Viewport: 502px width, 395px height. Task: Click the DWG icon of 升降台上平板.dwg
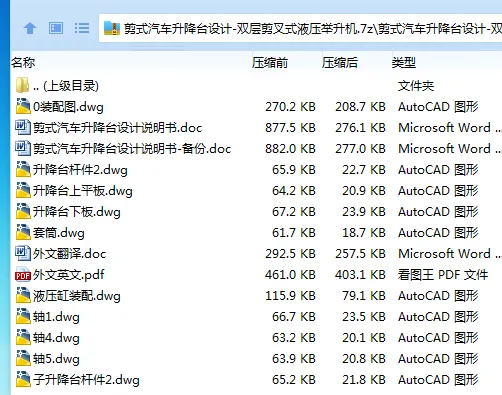(23, 190)
